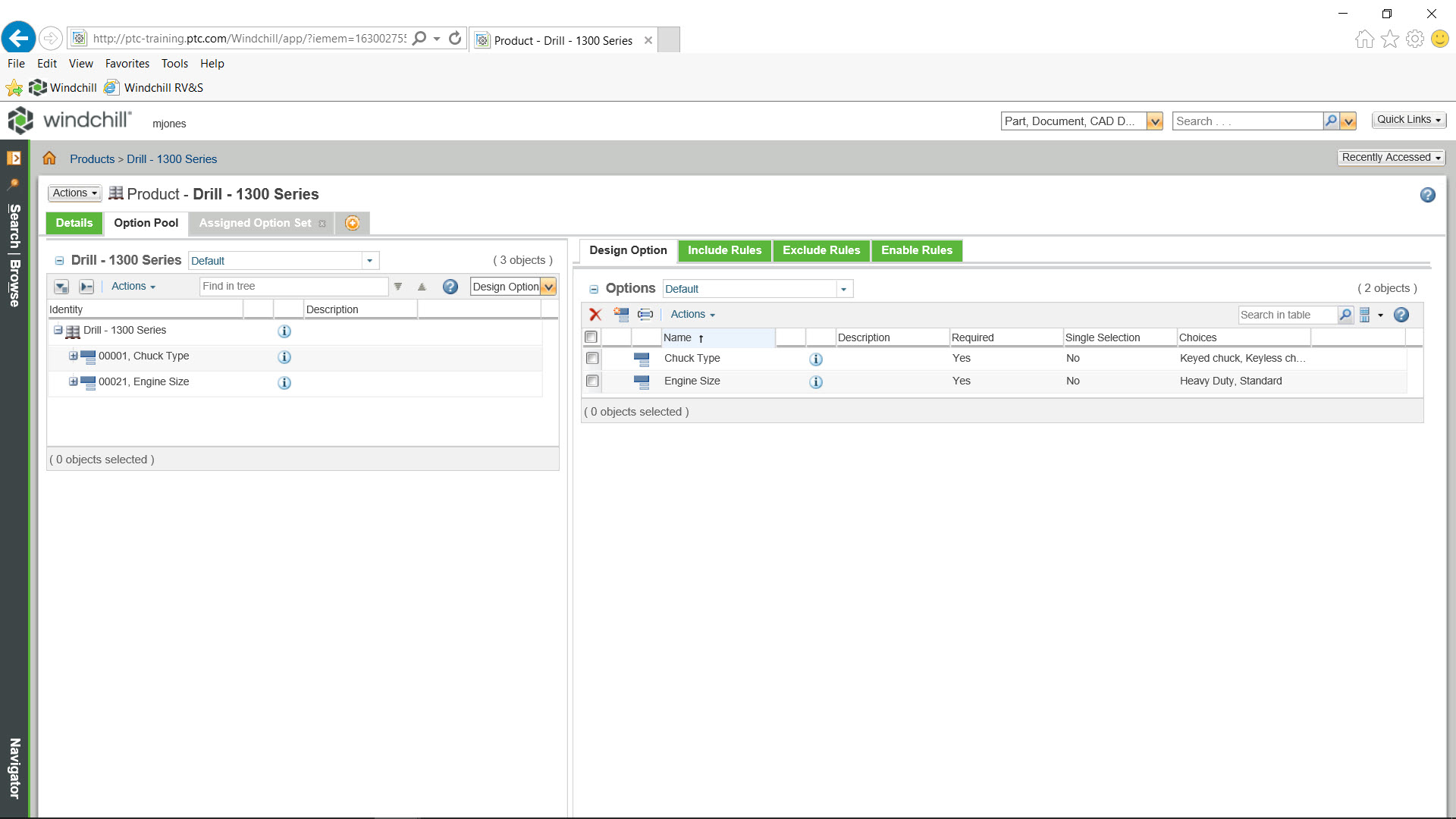1456x819 pixels.
Task: Activate the filter icon above the Identity column
Action: click(399, 287)
